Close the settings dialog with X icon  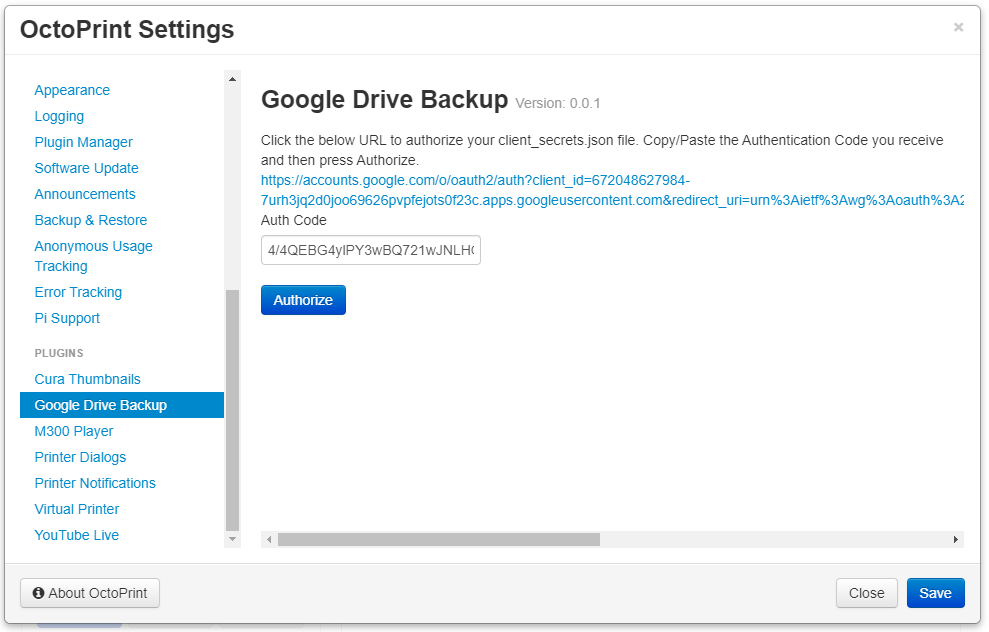click(x=959, y=27)
